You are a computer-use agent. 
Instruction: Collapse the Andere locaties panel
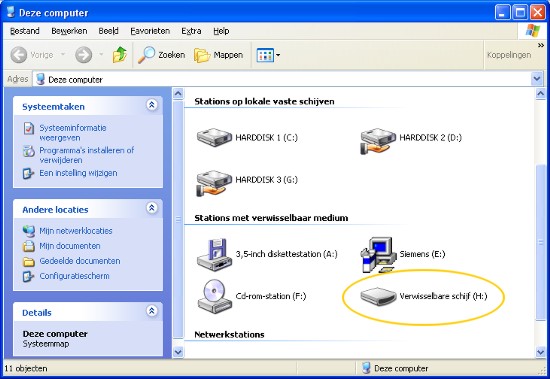(152, 208)
